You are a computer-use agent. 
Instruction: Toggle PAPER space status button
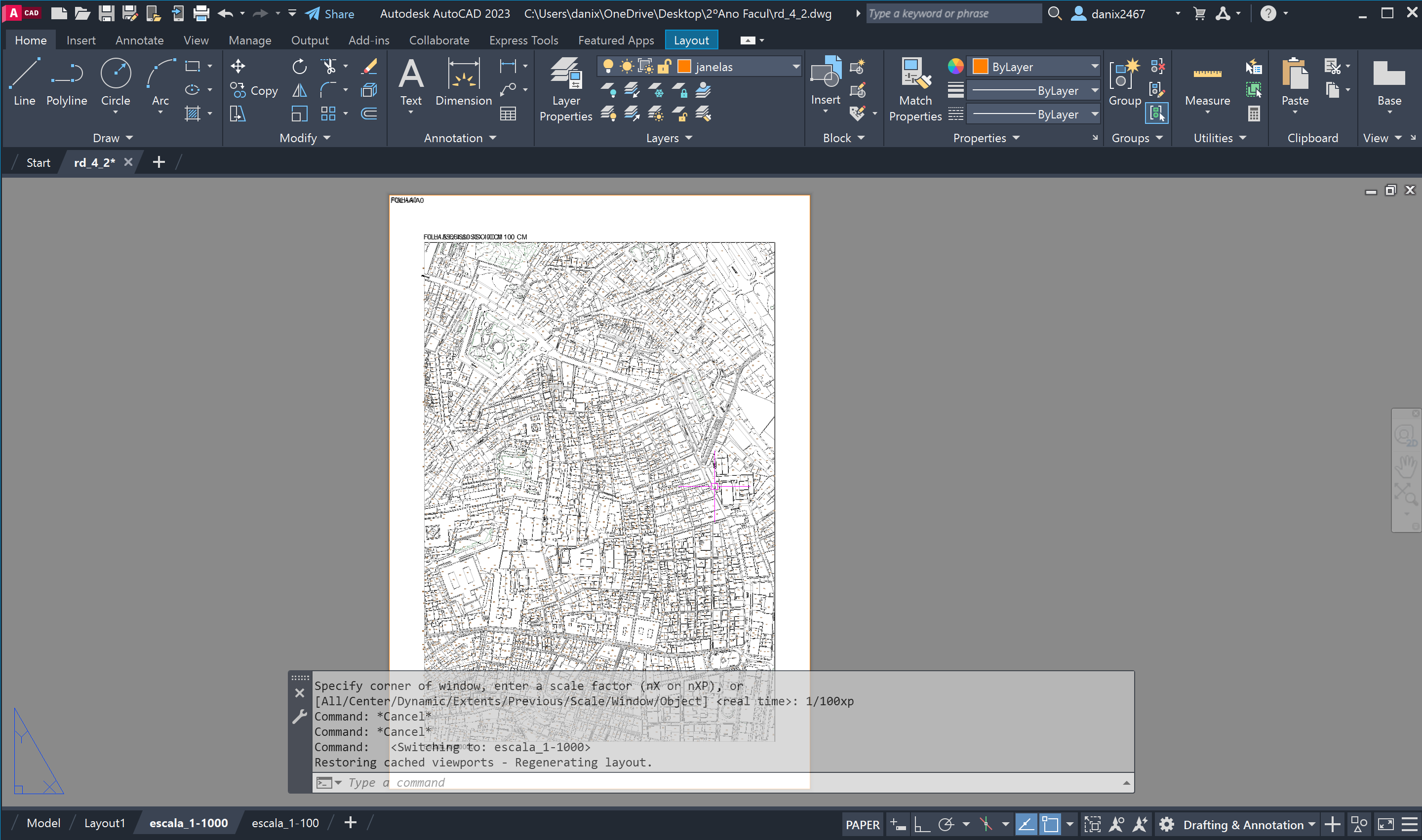(x=862, y=824)
